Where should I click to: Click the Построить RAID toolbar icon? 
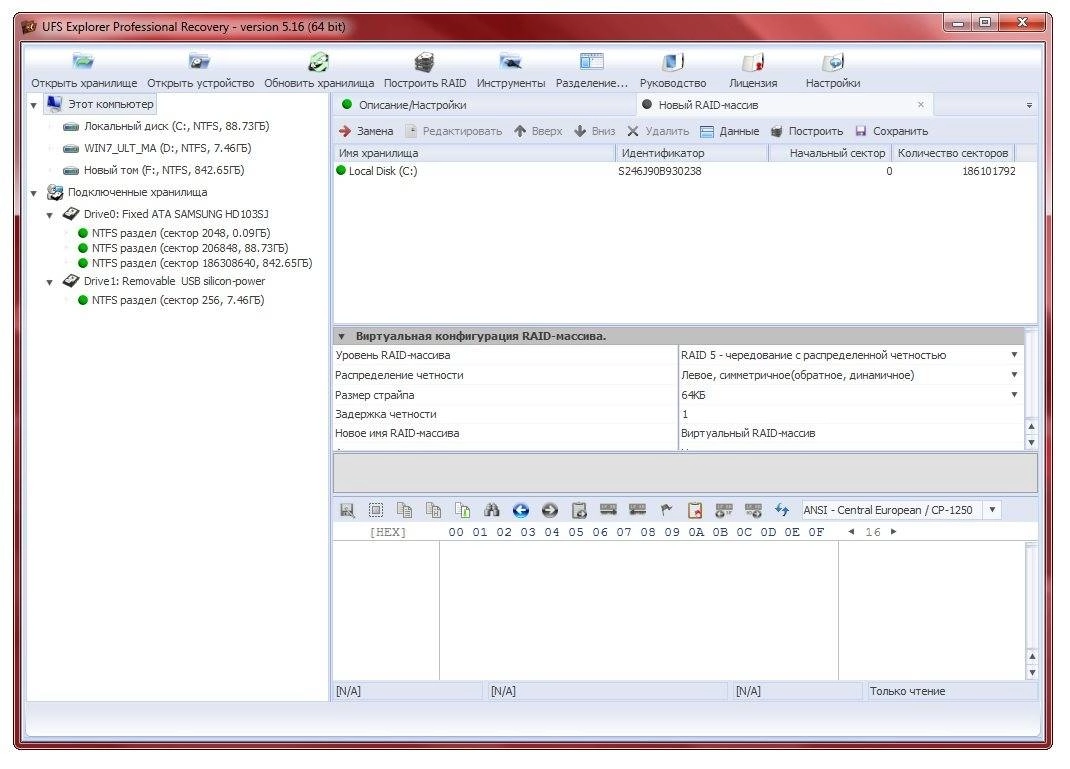click(424, 62)
